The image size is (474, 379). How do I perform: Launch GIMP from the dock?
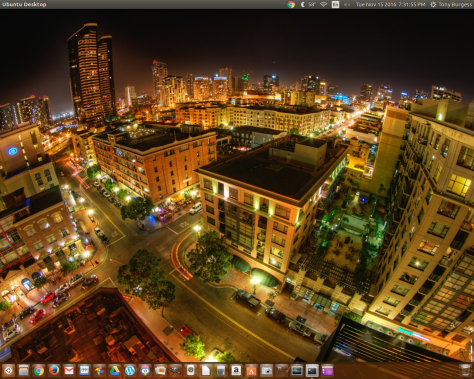tap(175, 370)
